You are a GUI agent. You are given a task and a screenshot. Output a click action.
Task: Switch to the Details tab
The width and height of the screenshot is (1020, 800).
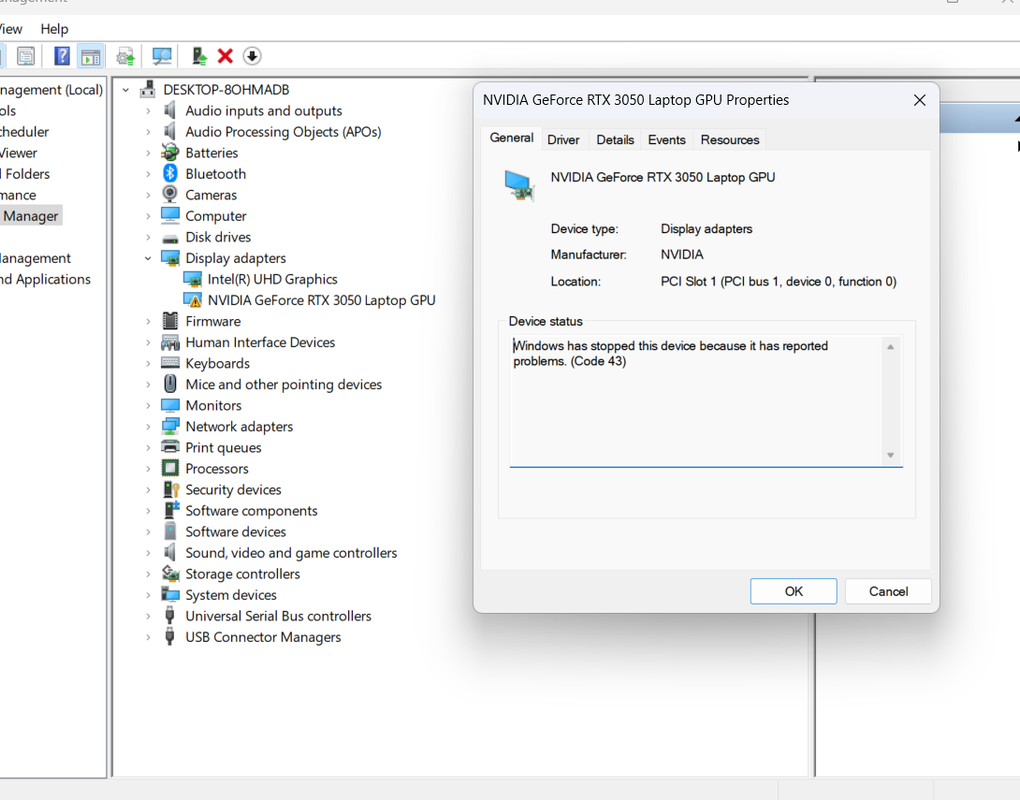[x=615, y=140]
